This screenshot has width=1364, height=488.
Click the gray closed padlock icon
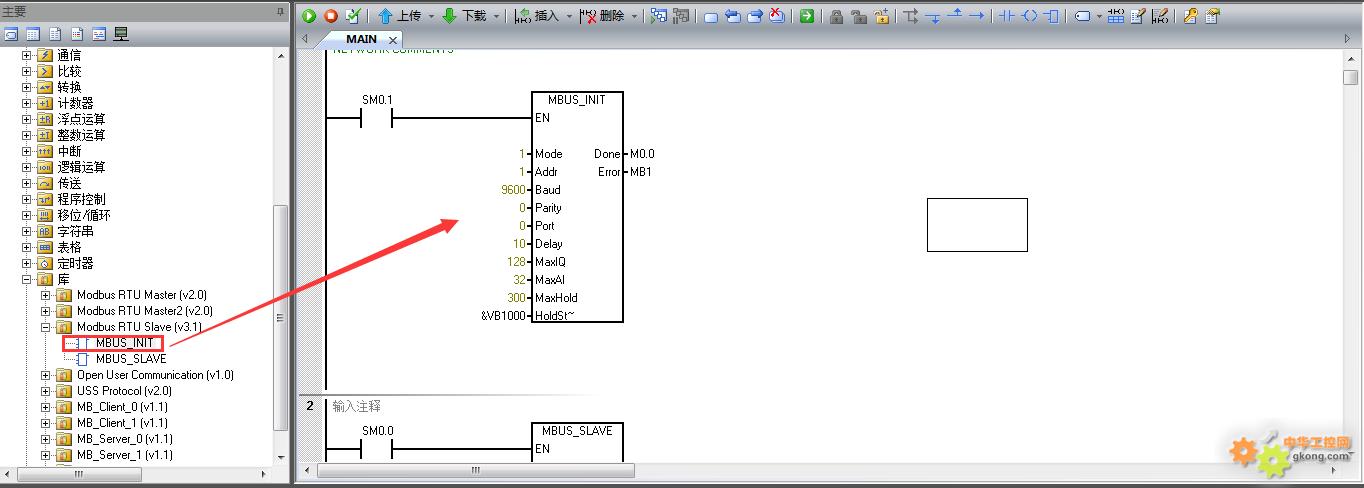coord(836,17)
